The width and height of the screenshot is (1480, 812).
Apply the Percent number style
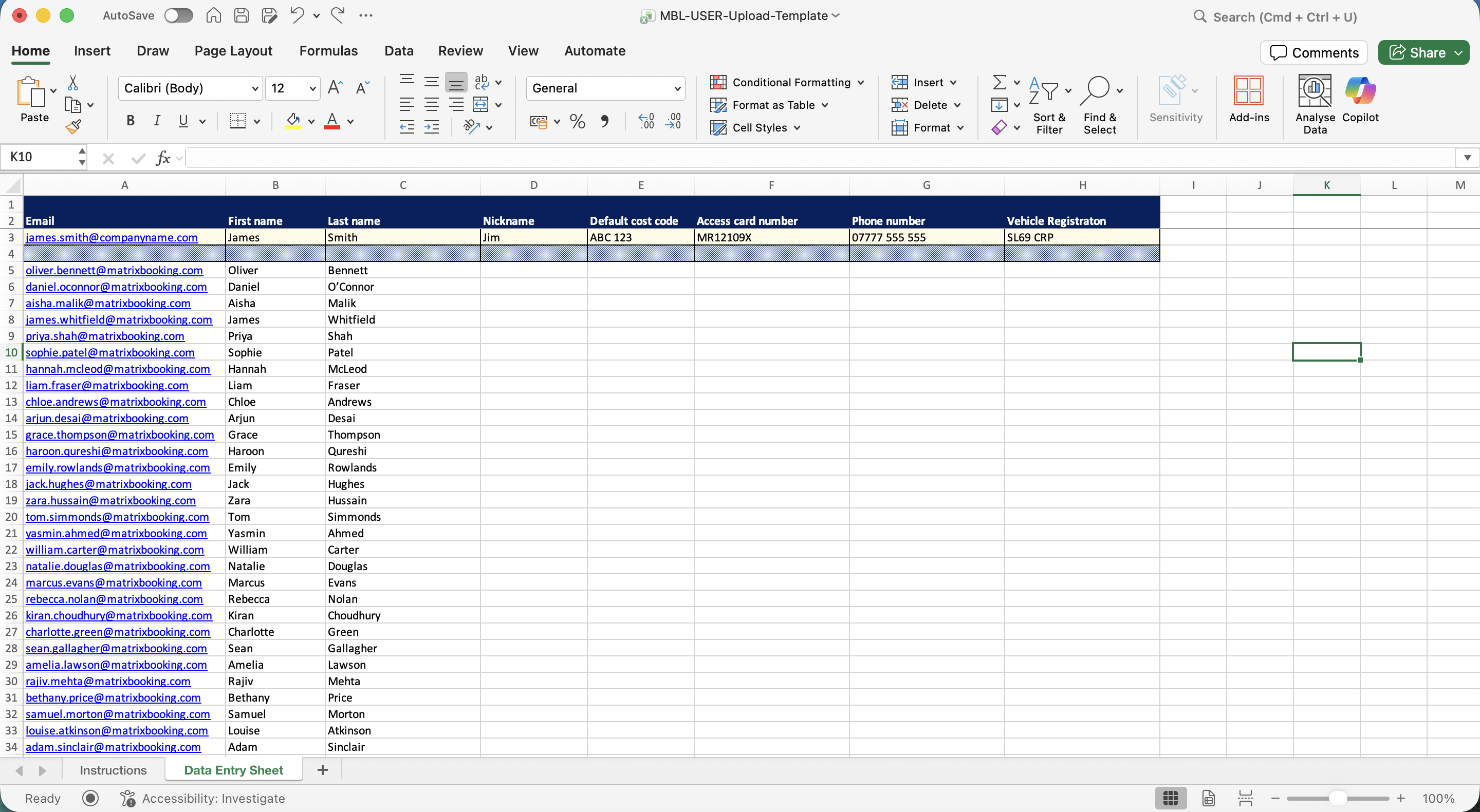point(577,121)
